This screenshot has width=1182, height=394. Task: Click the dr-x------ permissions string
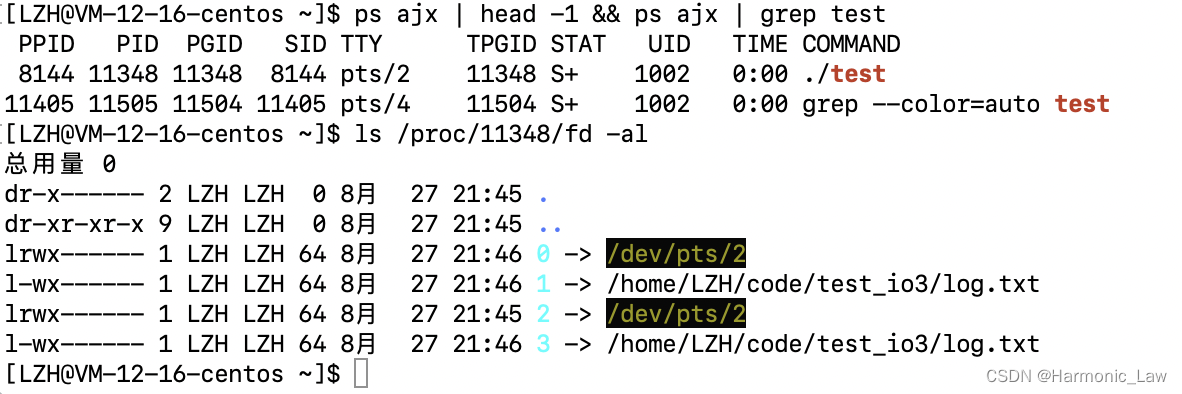74,194
